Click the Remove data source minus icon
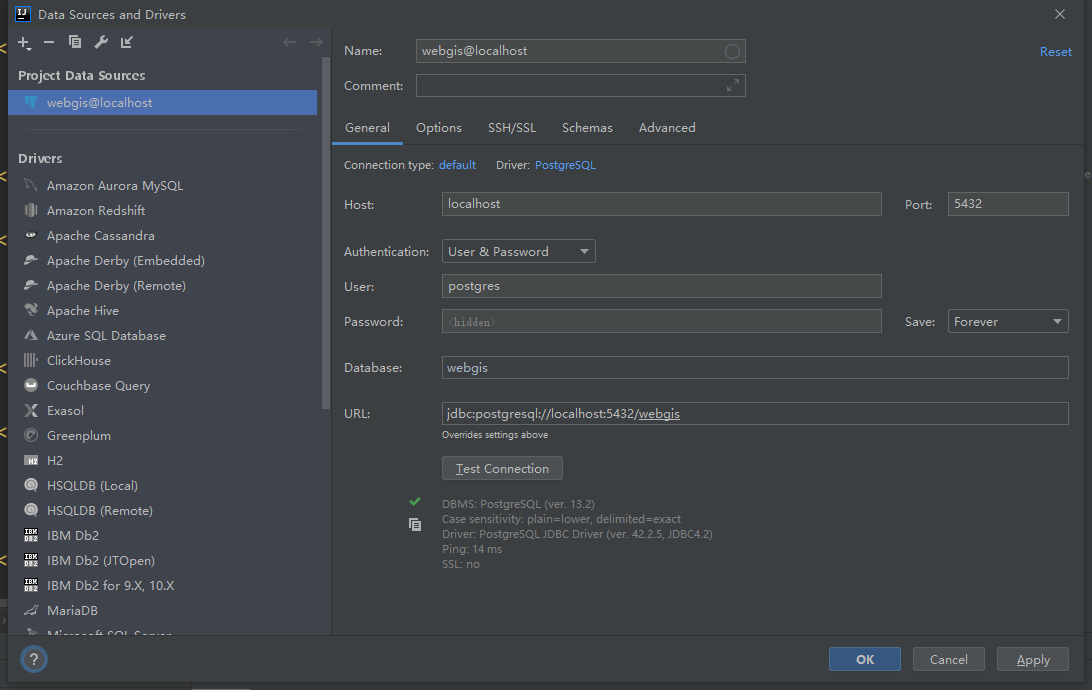Image resolution: width=1092 pixels, height=690 pixels. pos(49,42)
